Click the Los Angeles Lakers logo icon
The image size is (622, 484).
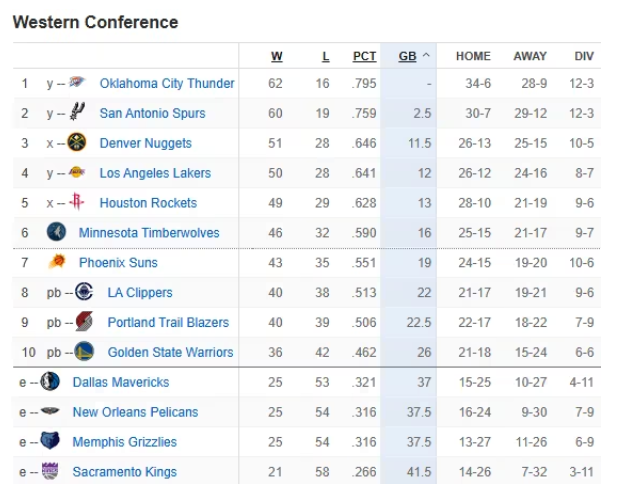tap(77, 173)
